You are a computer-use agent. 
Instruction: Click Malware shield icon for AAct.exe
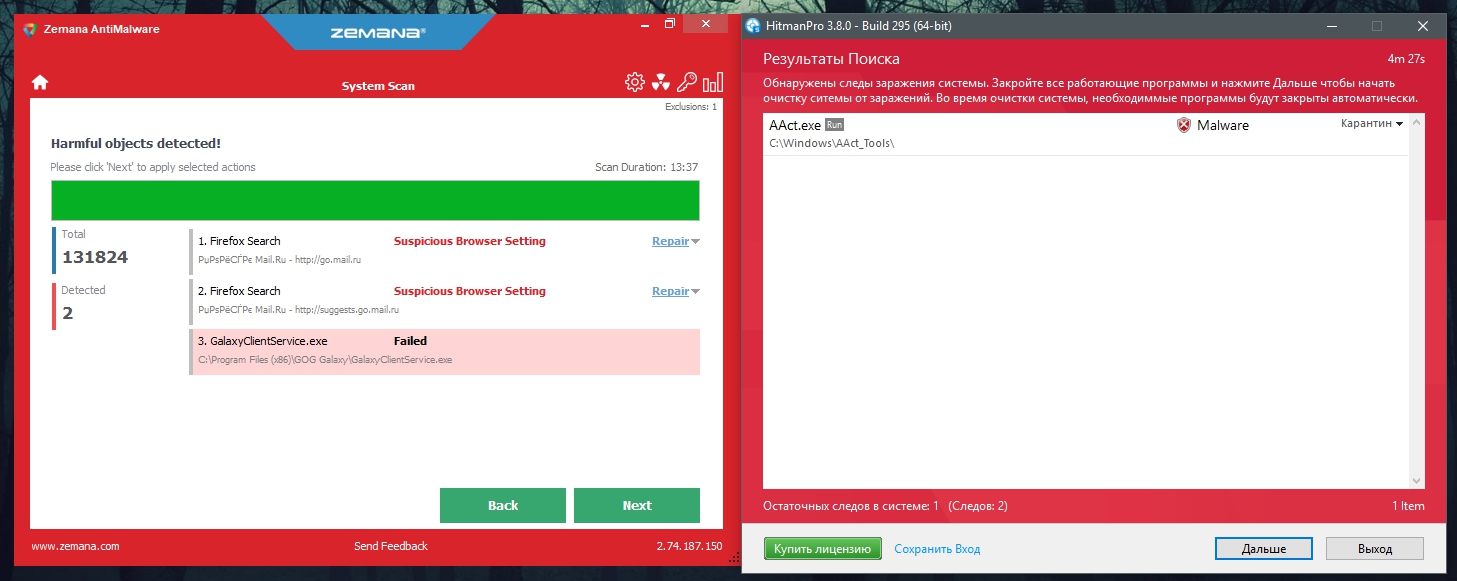pyautogui.click(x=1184, y=126)
